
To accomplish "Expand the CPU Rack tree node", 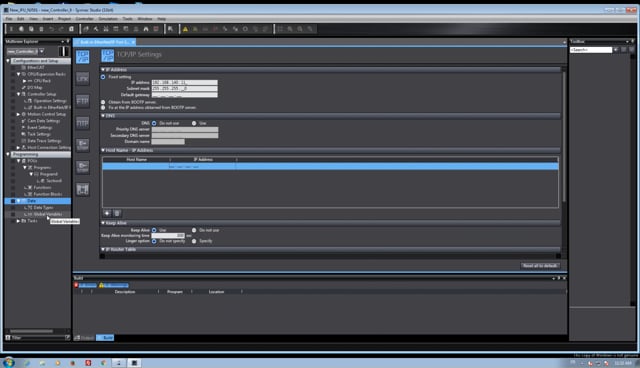I will tap(24, 81).
